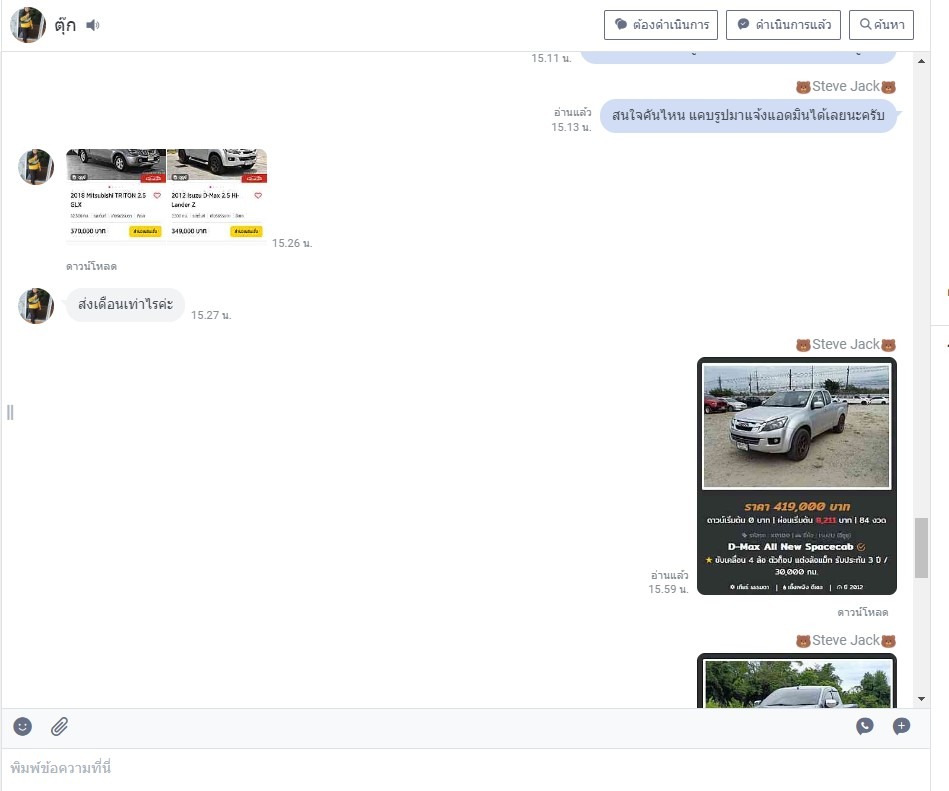Download the D-Max Spacecab image
Image resolution: width=949 pixels, height=791 pixels.
coord(862,612)
